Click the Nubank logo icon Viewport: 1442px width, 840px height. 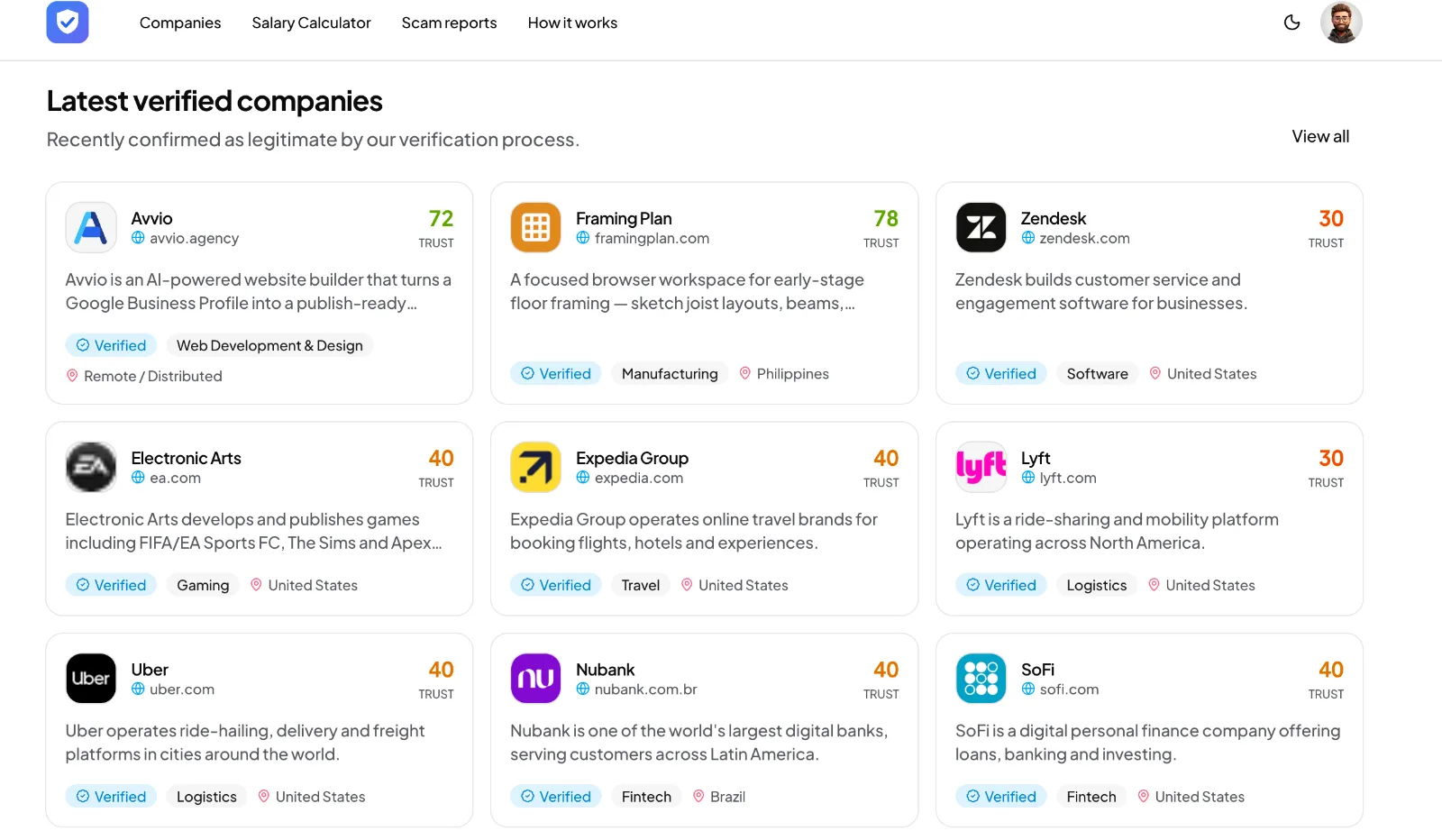click(x=536, y=679)
